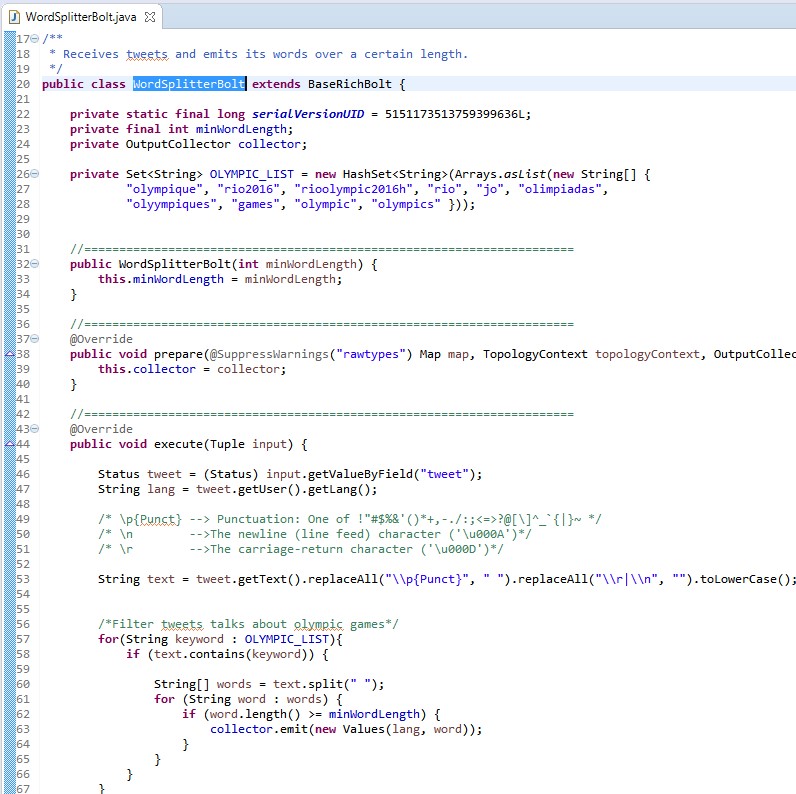Click the TopologyContext type on line 38
The image size is (796, 794).
pyautogui.click(x=535, y=354)
